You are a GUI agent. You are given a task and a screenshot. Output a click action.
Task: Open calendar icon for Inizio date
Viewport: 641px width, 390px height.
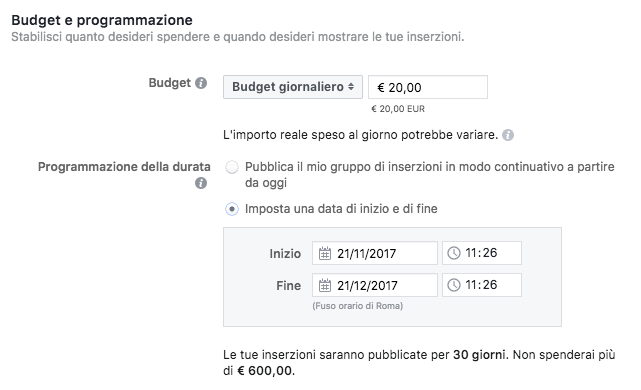click(325, 253)
